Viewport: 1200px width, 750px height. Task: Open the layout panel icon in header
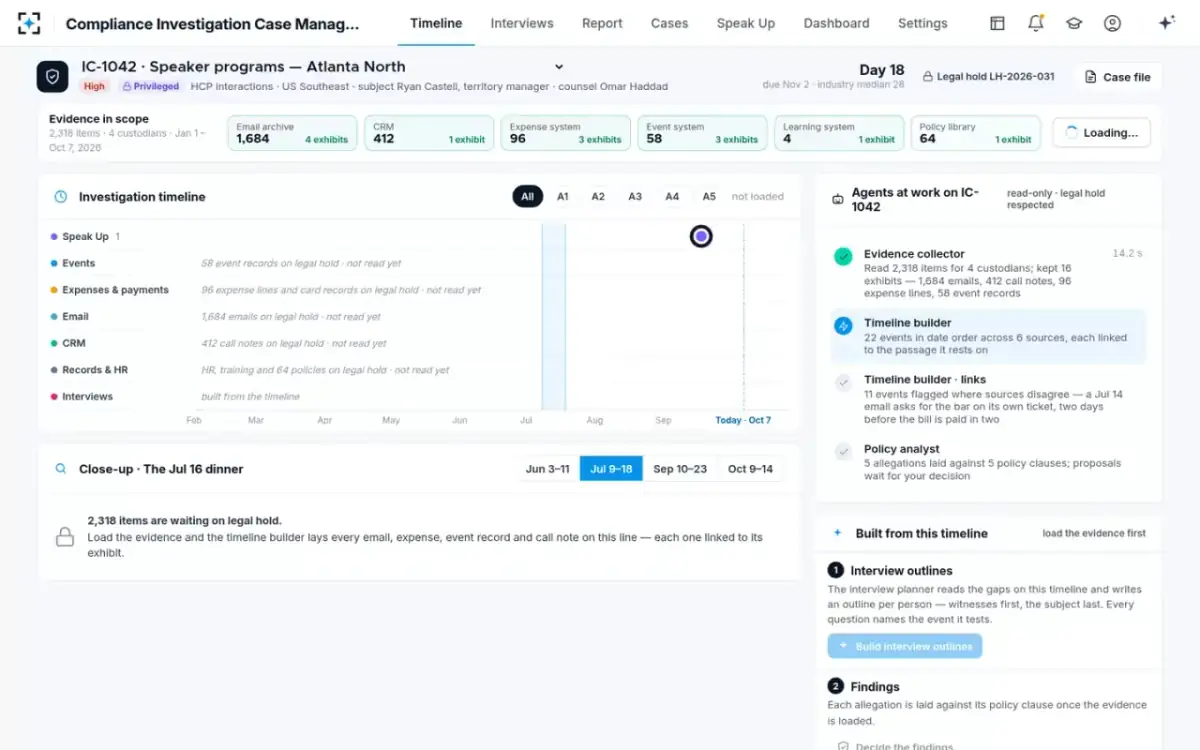(x=997, y=23)
